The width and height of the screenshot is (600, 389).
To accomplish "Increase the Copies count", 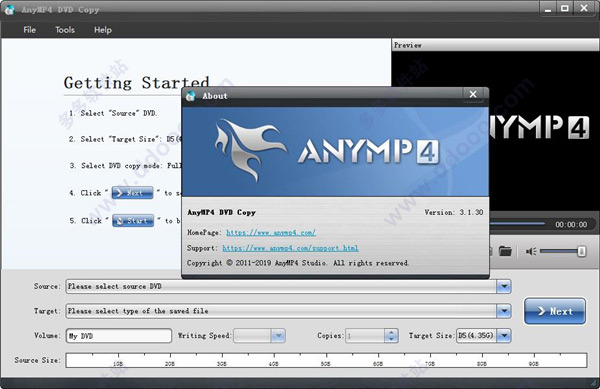I will 391,333.
